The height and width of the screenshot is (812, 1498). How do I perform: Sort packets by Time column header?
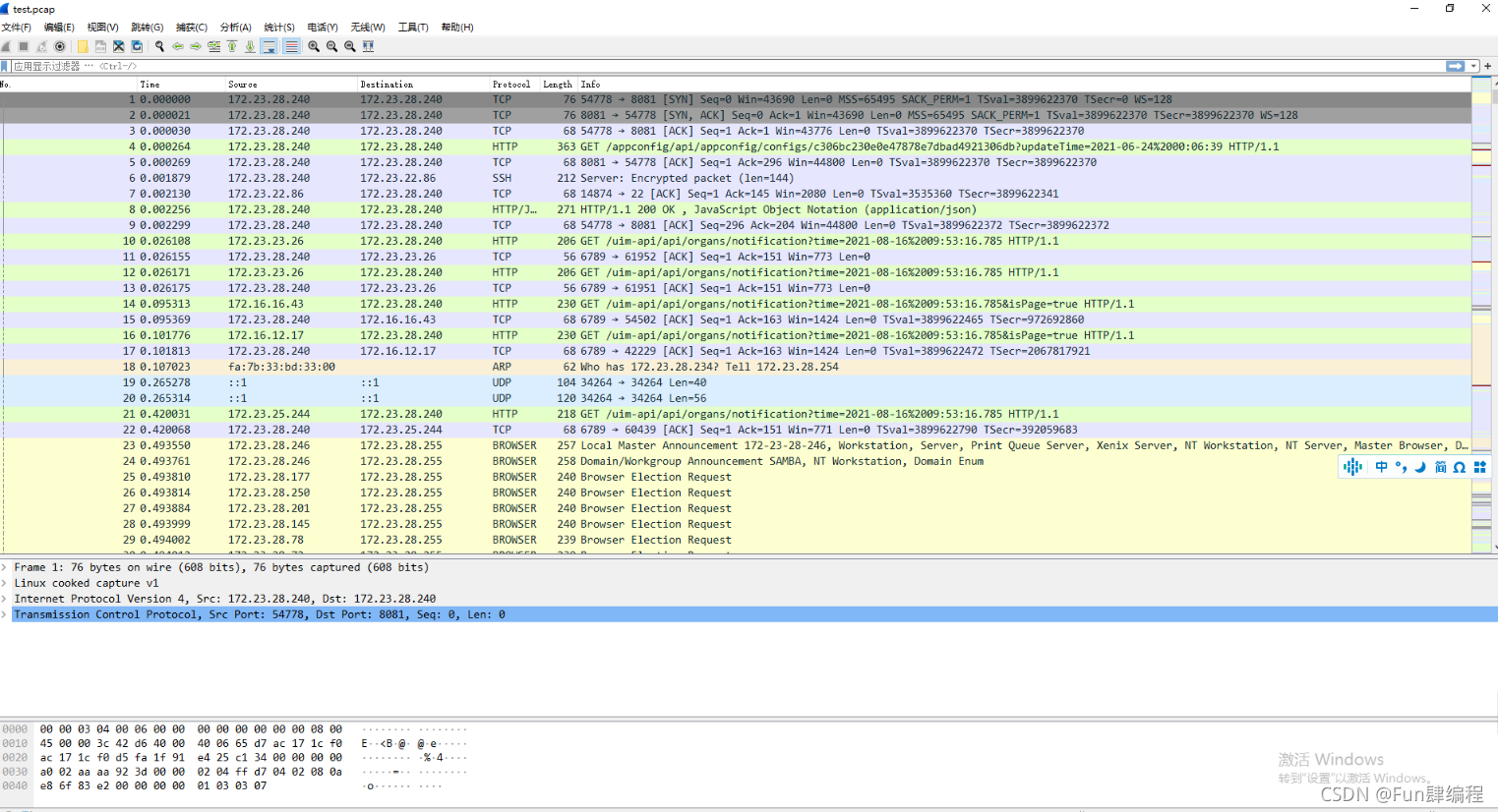[x=180, y=85]
